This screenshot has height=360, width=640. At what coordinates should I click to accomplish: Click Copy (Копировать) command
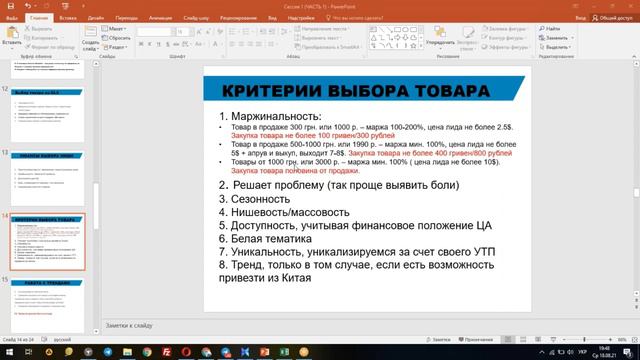point(41,38)
